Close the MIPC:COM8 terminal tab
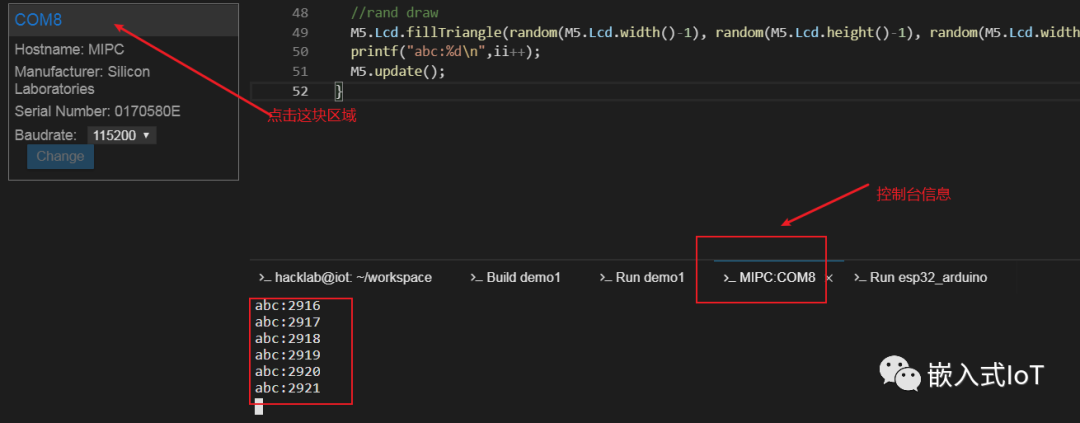Viewport: 1080px width, 423px height. coord(829,278)
